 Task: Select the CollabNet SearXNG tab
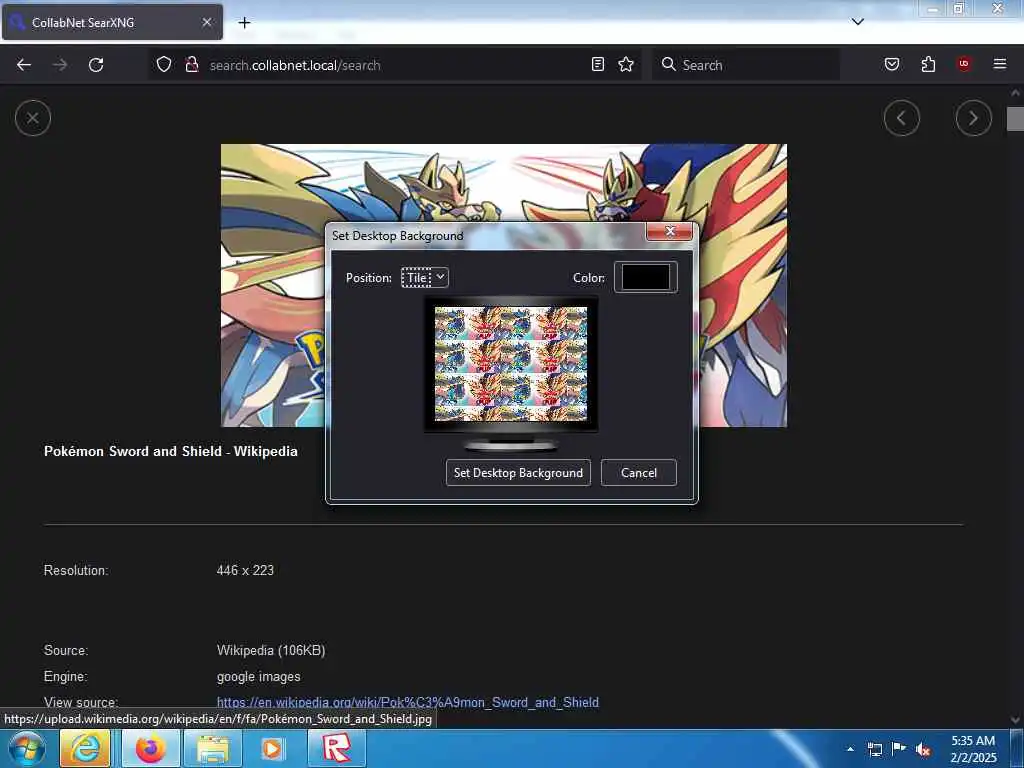112,22
